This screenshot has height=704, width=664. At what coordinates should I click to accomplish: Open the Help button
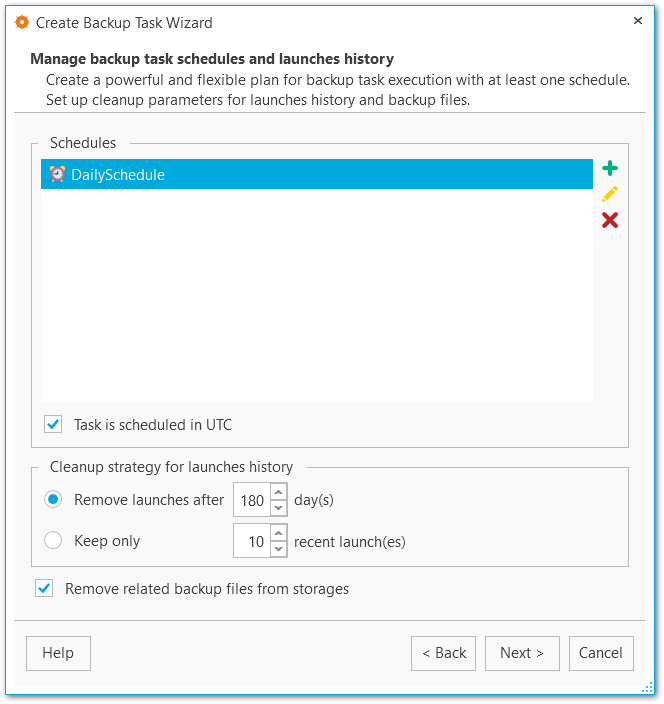(58, 653)
